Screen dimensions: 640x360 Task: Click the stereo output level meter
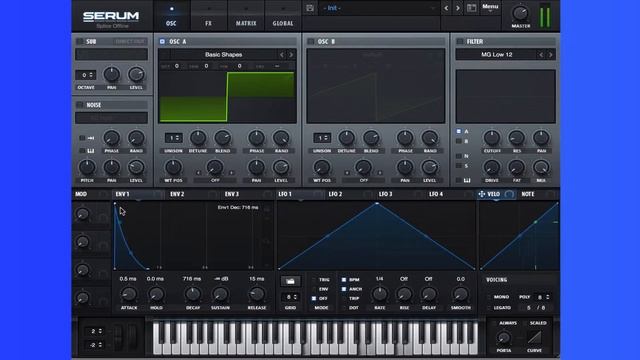(545, 16)
